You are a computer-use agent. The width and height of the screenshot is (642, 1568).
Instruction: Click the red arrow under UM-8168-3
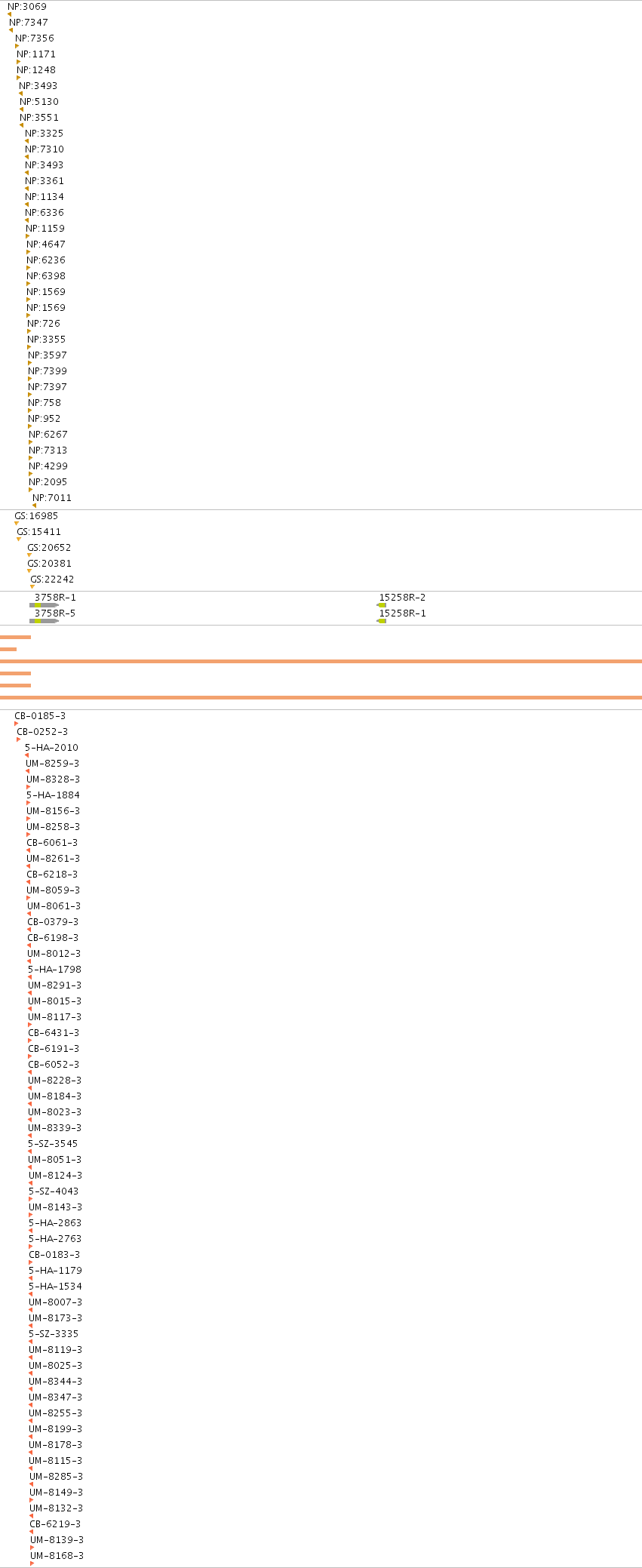coord(32,1563)
